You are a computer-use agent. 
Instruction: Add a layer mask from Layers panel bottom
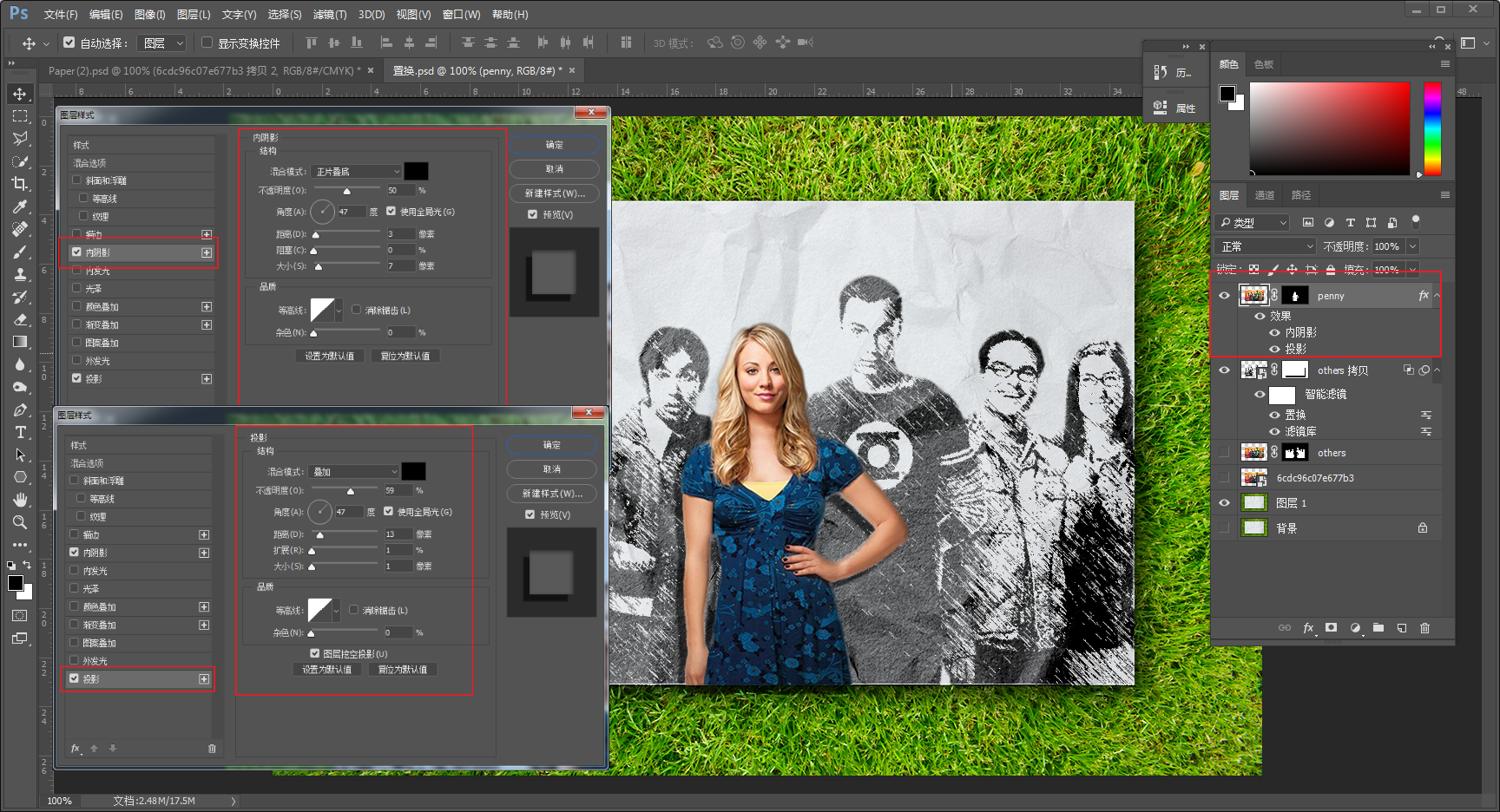(1332, 628)
